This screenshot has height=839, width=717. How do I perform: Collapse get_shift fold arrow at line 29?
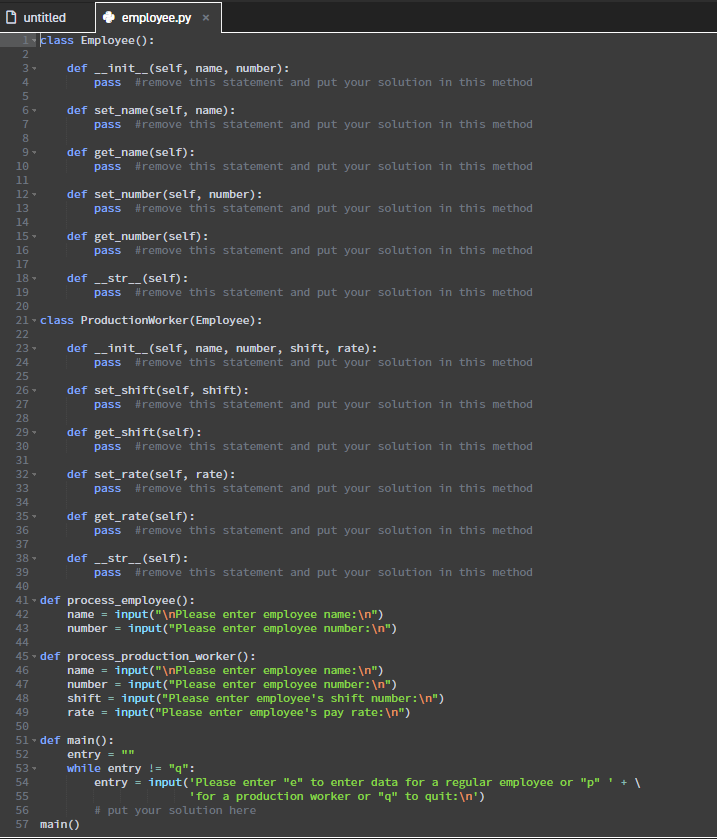coord(34,432)
